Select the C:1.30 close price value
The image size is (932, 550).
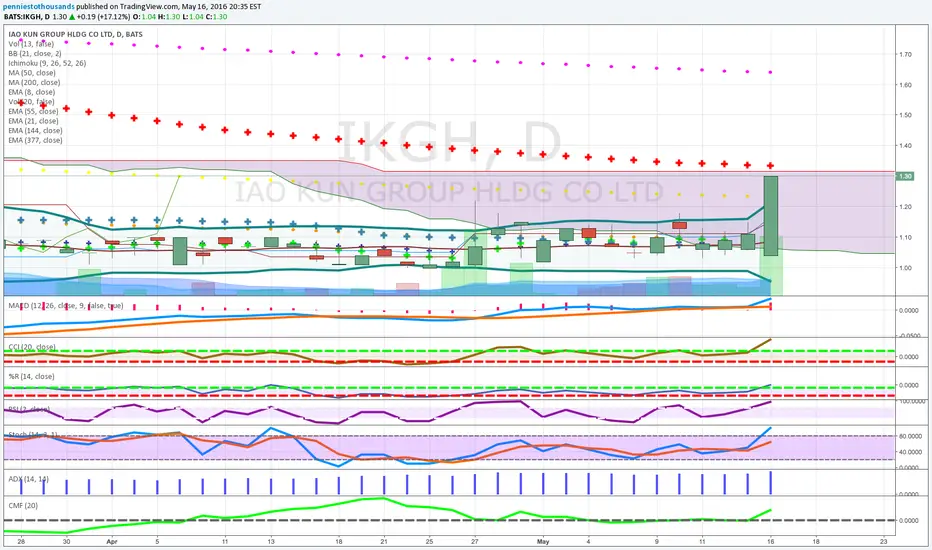pos(216,17)
